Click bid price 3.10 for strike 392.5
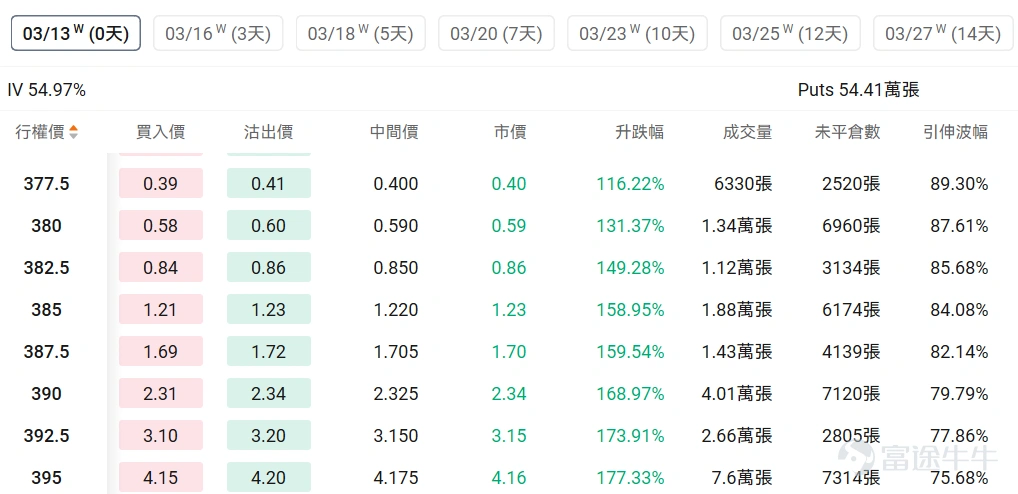The width and height of the screenshot is (1018, 494). [161, 436]
